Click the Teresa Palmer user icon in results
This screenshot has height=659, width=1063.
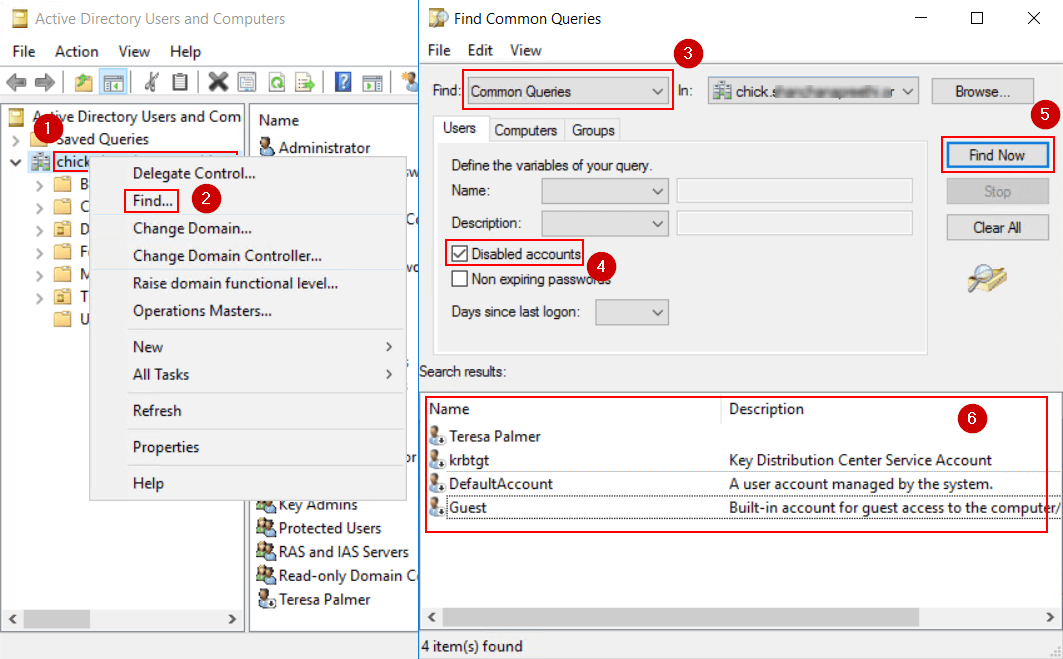point(436,436)
